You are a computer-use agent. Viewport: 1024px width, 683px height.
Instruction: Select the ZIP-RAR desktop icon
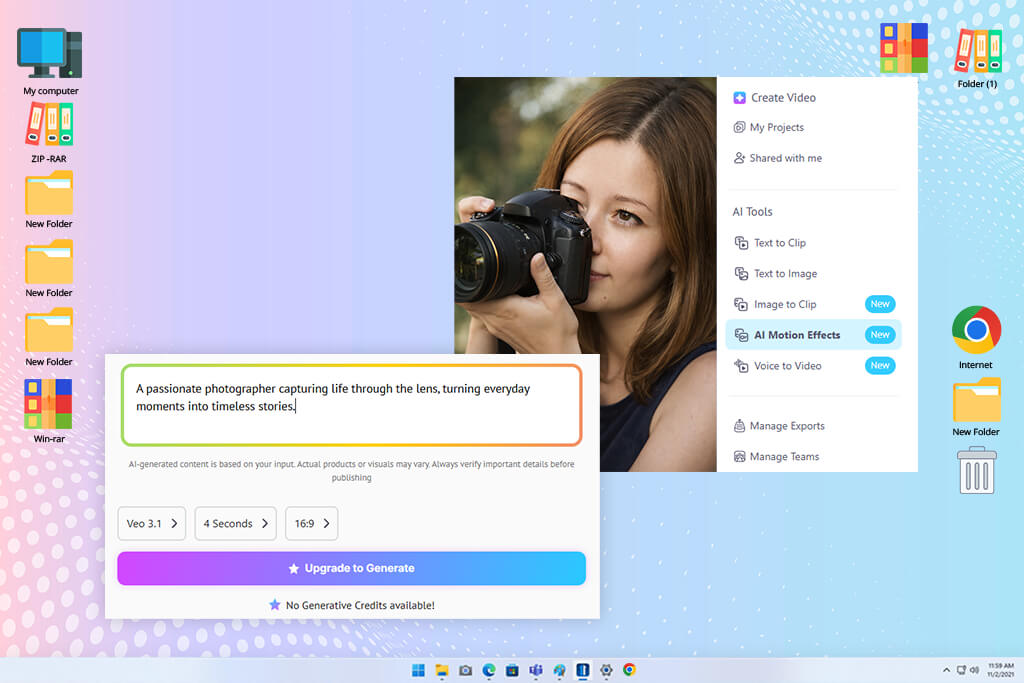(x=49, y=133)
